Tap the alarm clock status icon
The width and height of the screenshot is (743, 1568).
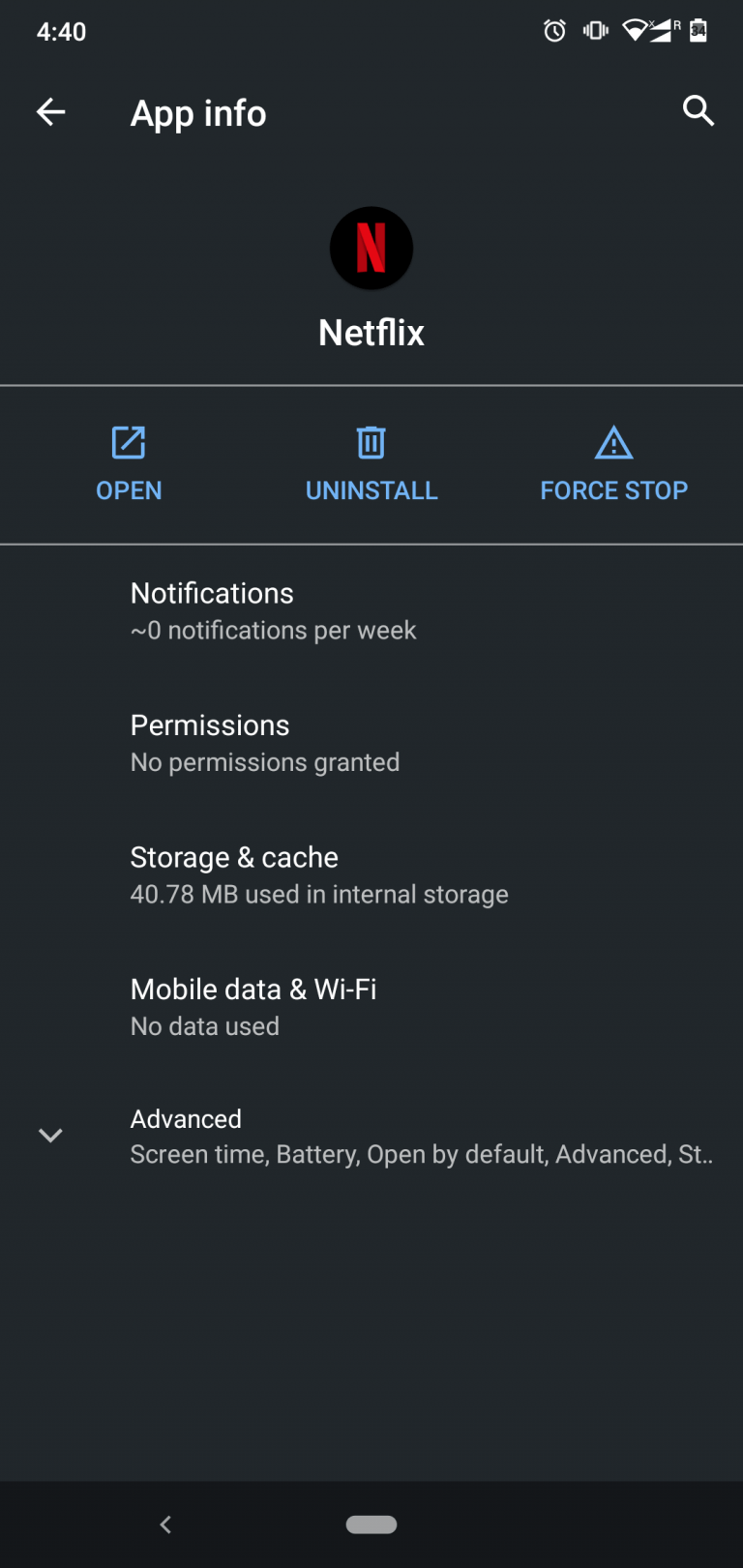click(554, 31)
